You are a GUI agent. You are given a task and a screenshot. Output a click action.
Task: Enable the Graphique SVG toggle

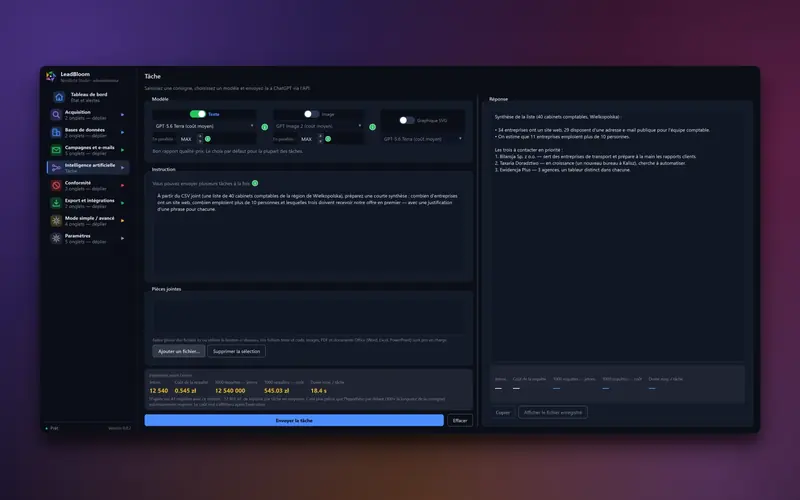pos(407,120)
